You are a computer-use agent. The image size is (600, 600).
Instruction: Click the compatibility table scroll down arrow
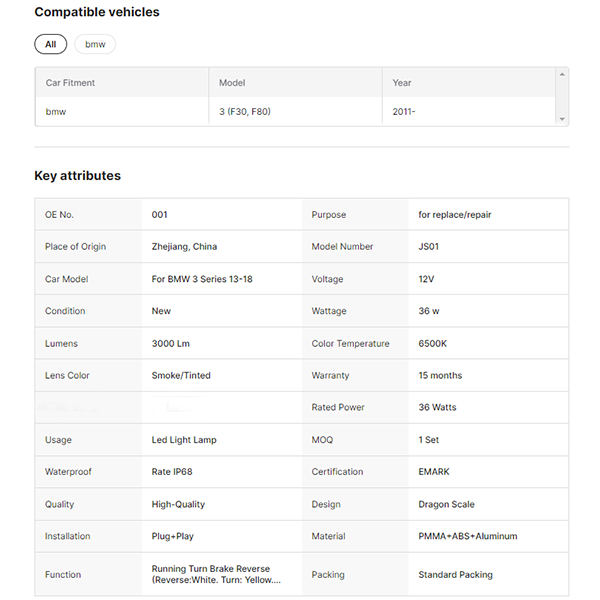click(563, 119)
